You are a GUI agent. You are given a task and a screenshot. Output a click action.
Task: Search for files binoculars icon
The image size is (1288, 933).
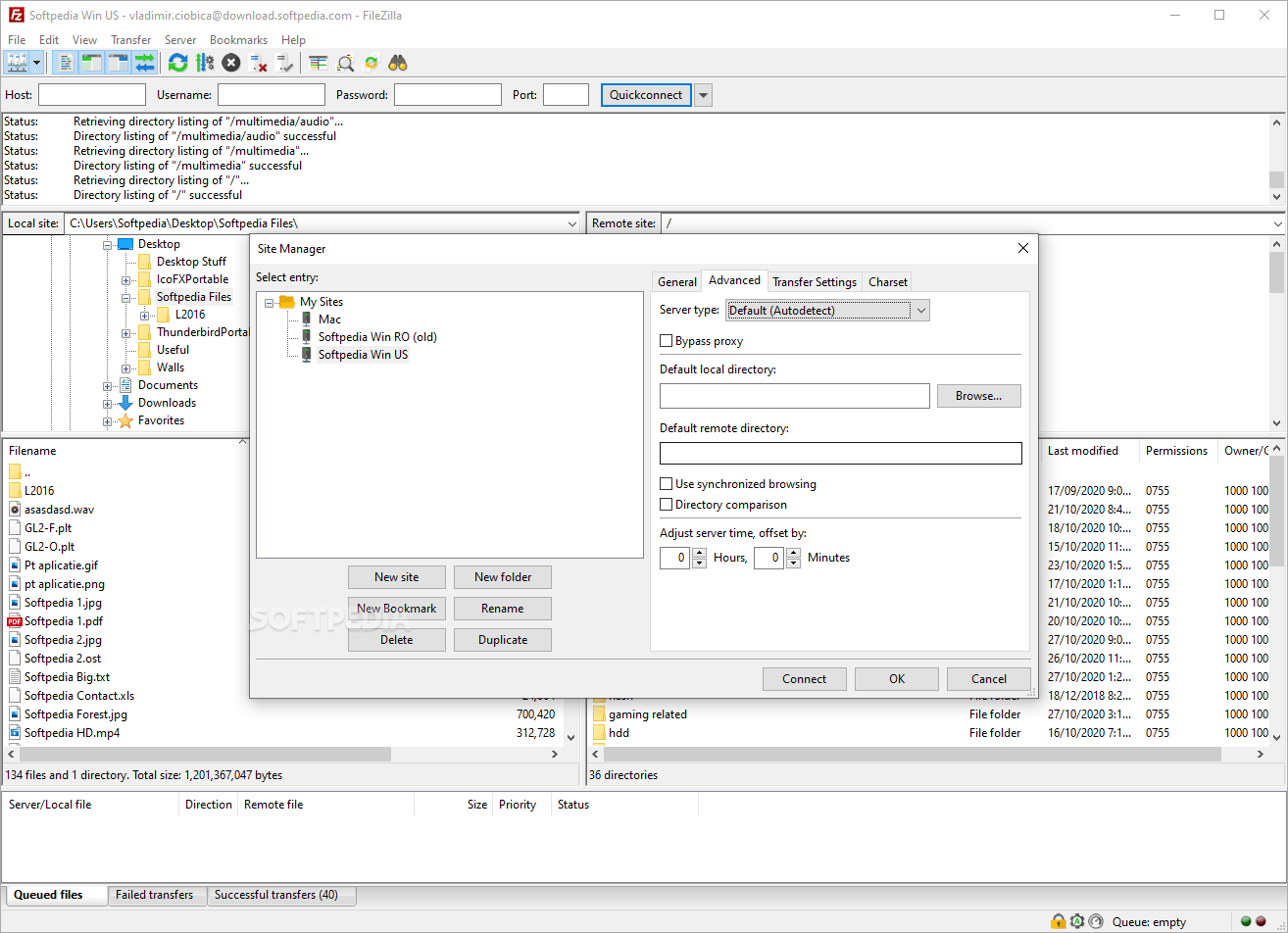point(398,63)
